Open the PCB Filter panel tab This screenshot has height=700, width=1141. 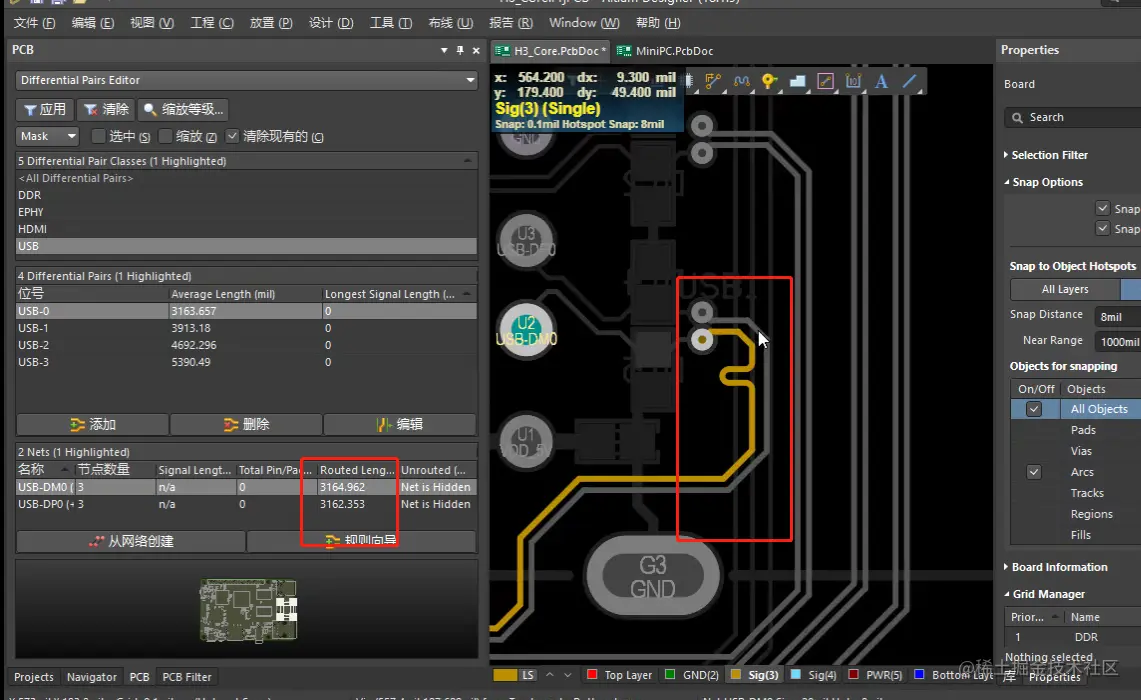tap(187, 677)
